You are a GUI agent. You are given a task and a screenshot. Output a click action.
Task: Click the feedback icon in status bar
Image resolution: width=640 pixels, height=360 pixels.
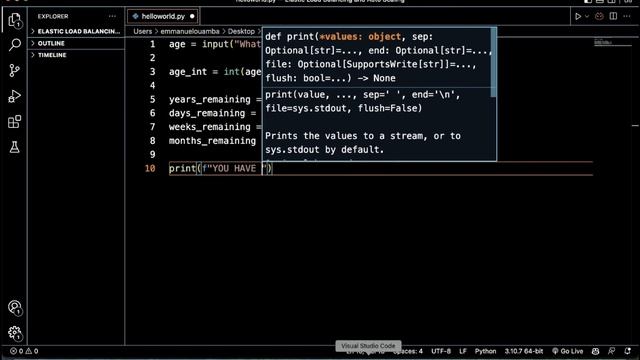pos(611,351)
